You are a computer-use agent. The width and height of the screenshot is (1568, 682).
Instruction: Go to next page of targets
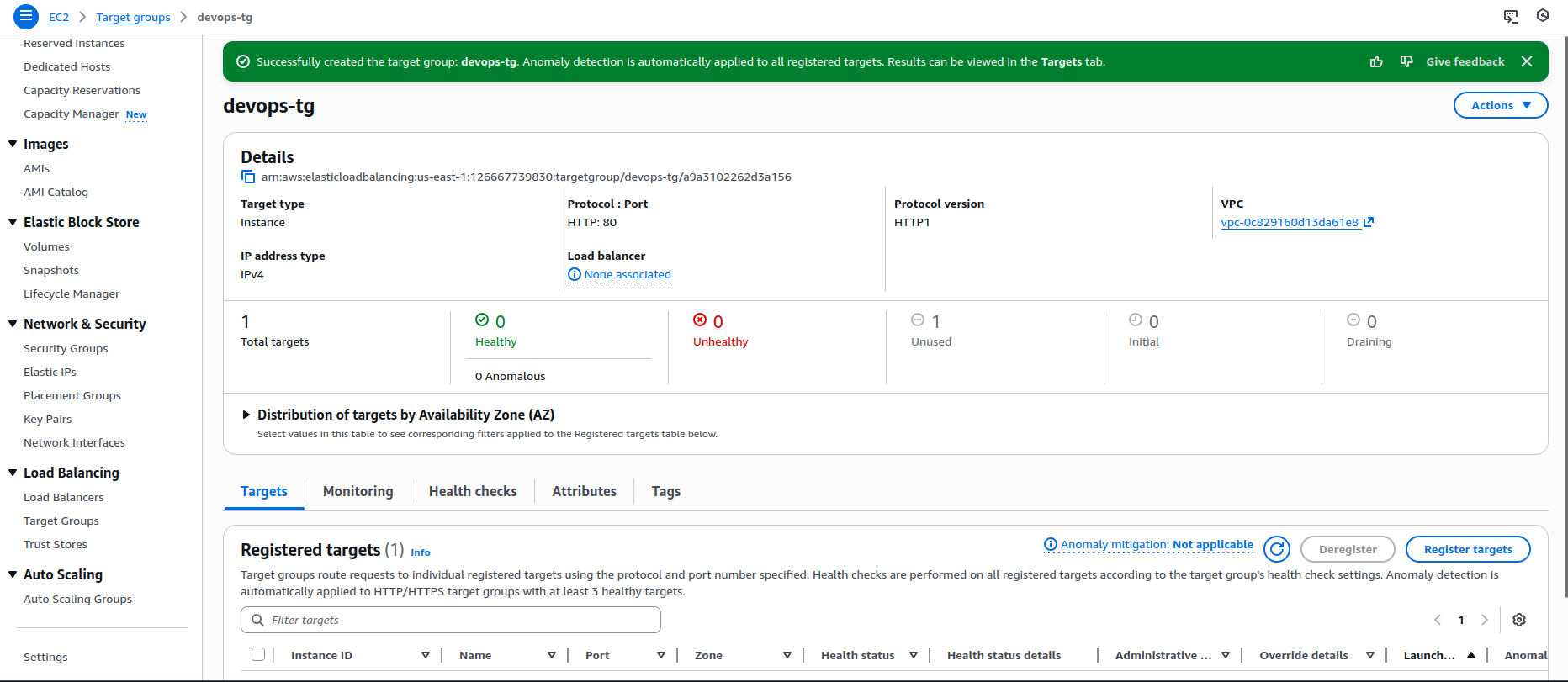pyautogui.click(x=1485, y=620)
